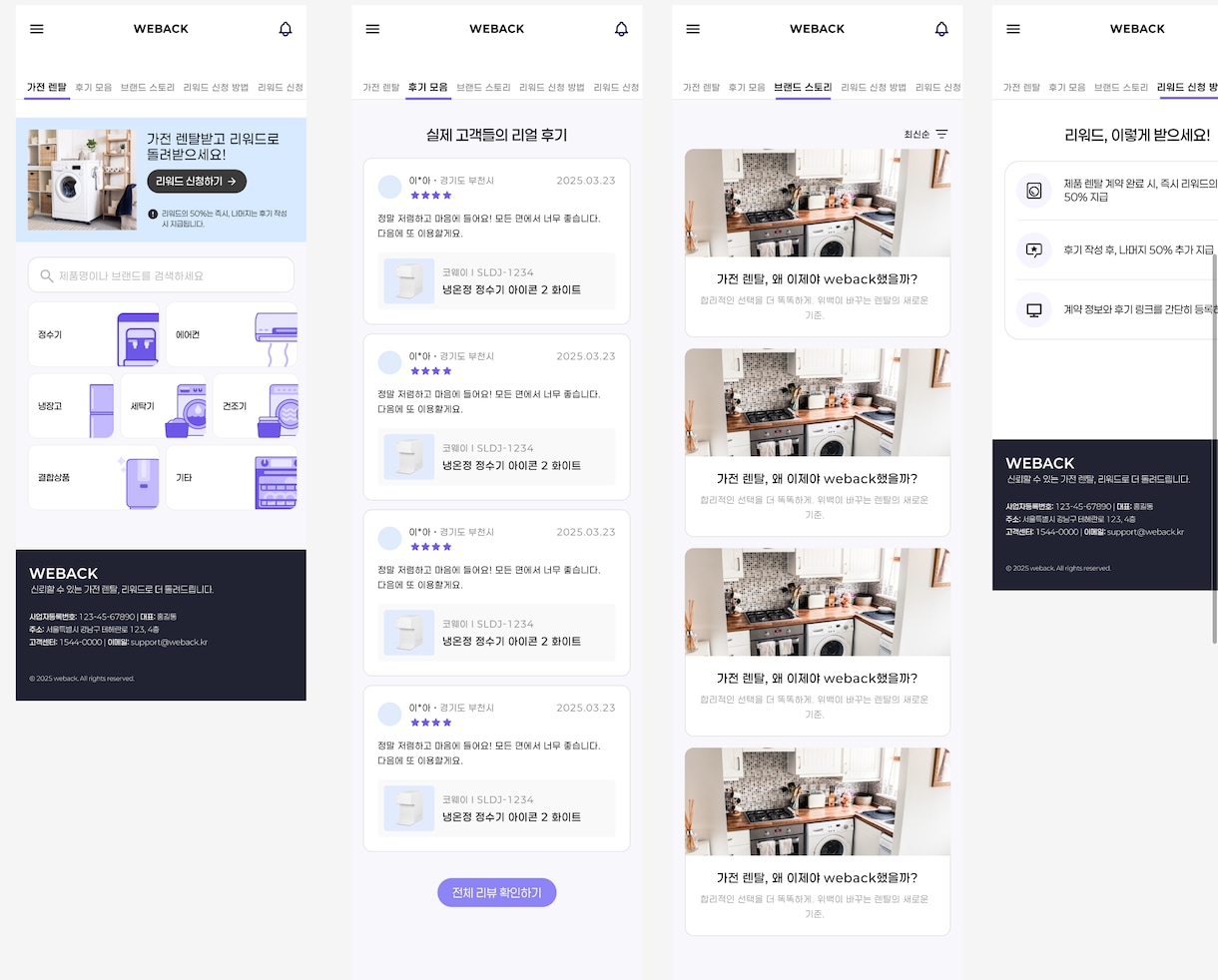Open hamburger menu on the 브랜드 스토리 screen

(x=693, y=29)
